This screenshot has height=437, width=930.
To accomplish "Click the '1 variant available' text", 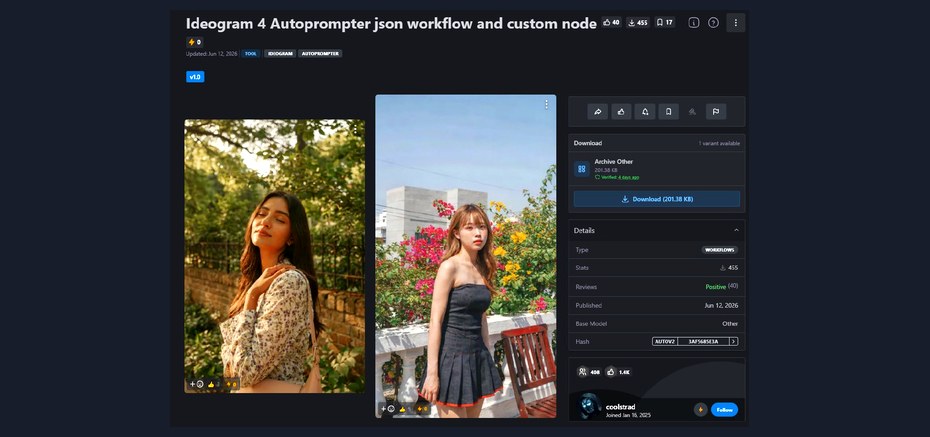I will click(718, 143).
